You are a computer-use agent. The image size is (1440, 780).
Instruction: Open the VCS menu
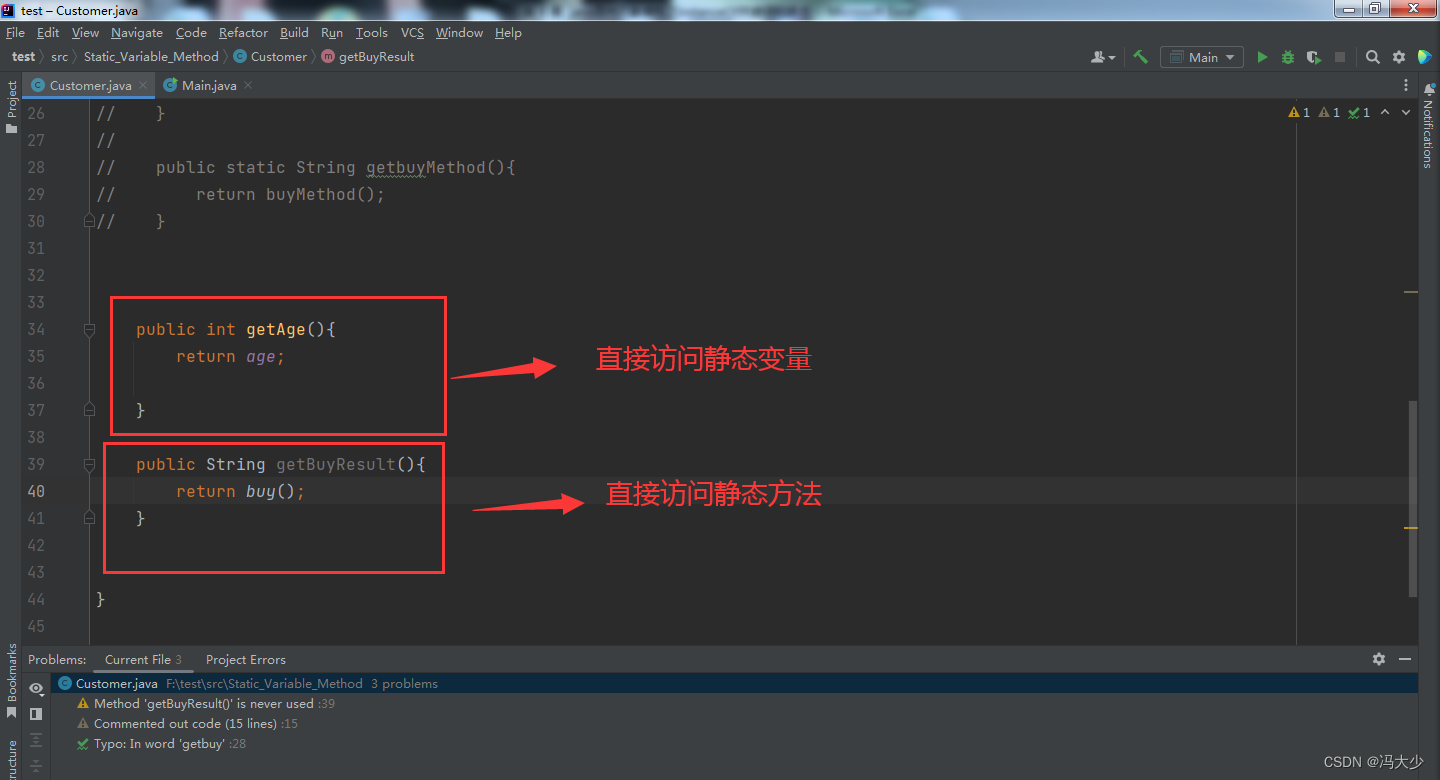pos(412,33)
